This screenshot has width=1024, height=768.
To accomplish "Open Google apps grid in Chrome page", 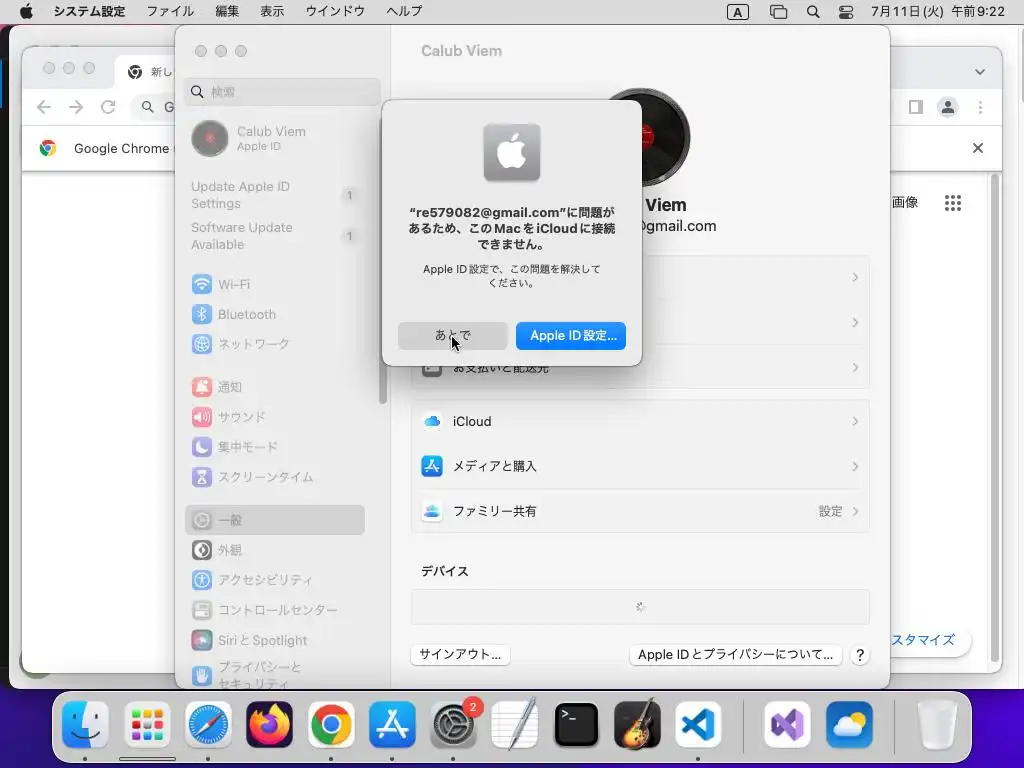I will click(953, 203).
